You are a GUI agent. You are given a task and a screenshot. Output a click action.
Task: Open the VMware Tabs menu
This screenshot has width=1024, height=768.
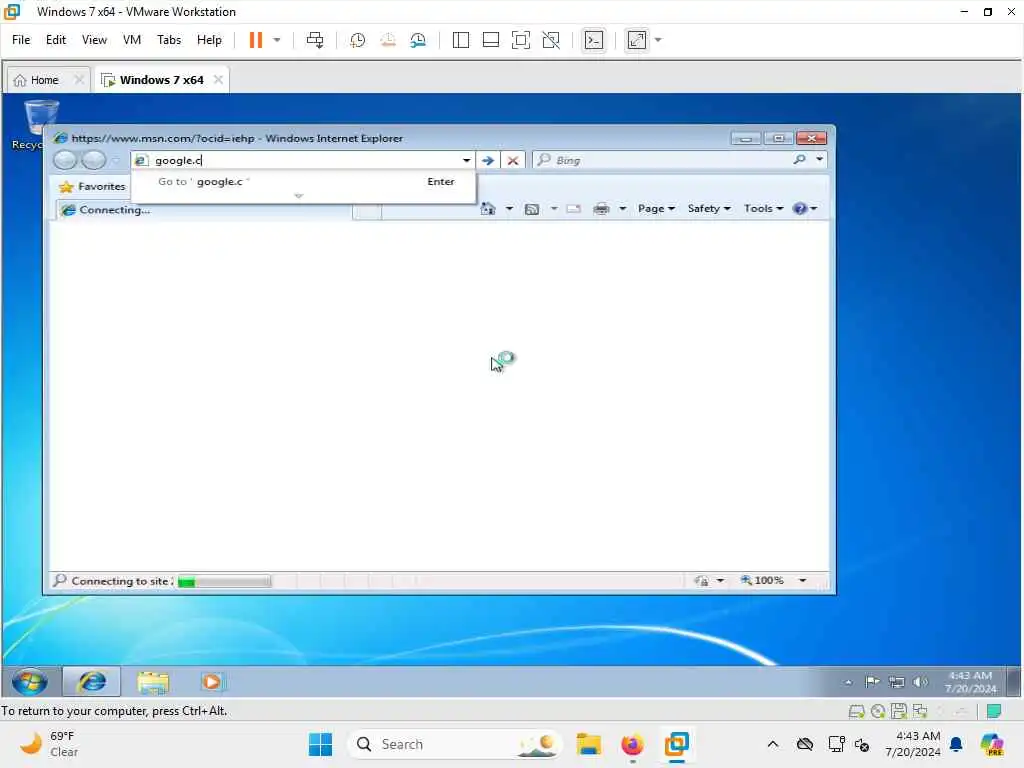pyautogui.click(x=168, y=40)
